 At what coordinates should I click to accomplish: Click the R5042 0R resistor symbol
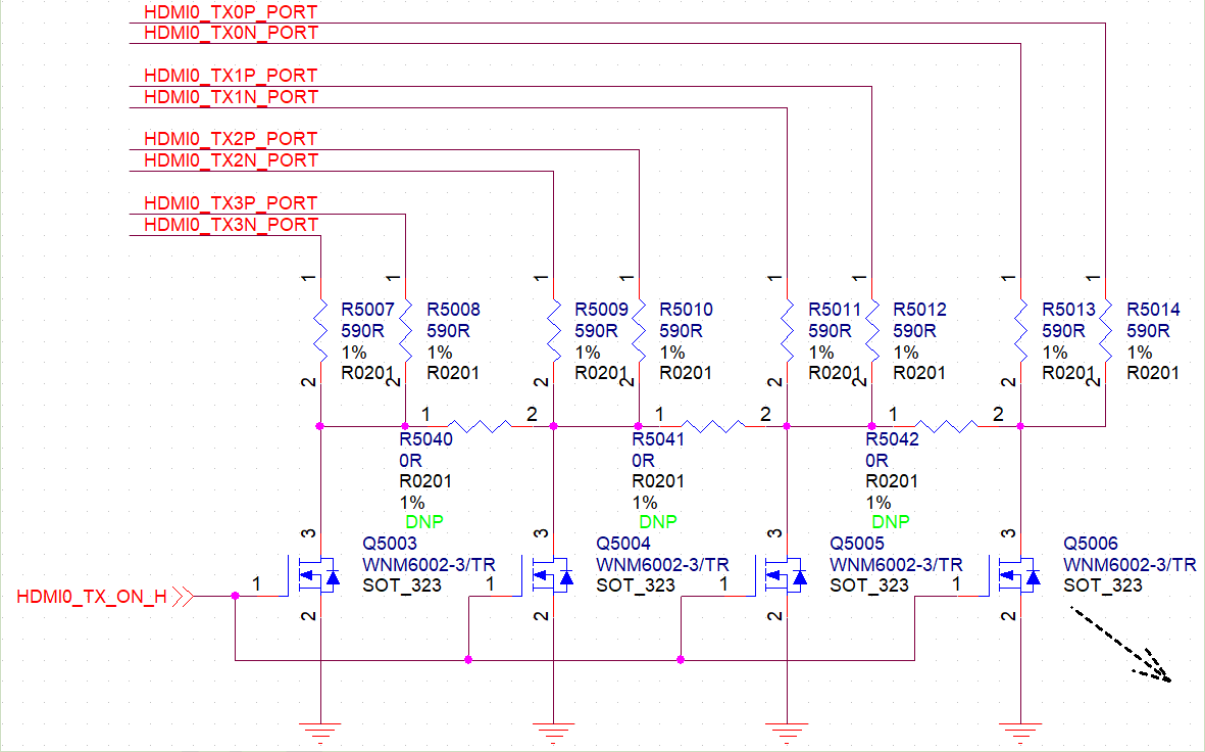(x=945, y=426)
